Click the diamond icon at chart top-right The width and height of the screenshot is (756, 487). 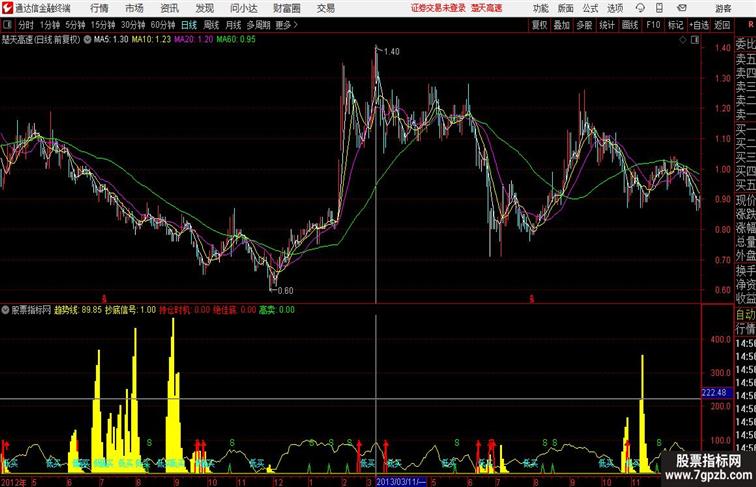683,40
